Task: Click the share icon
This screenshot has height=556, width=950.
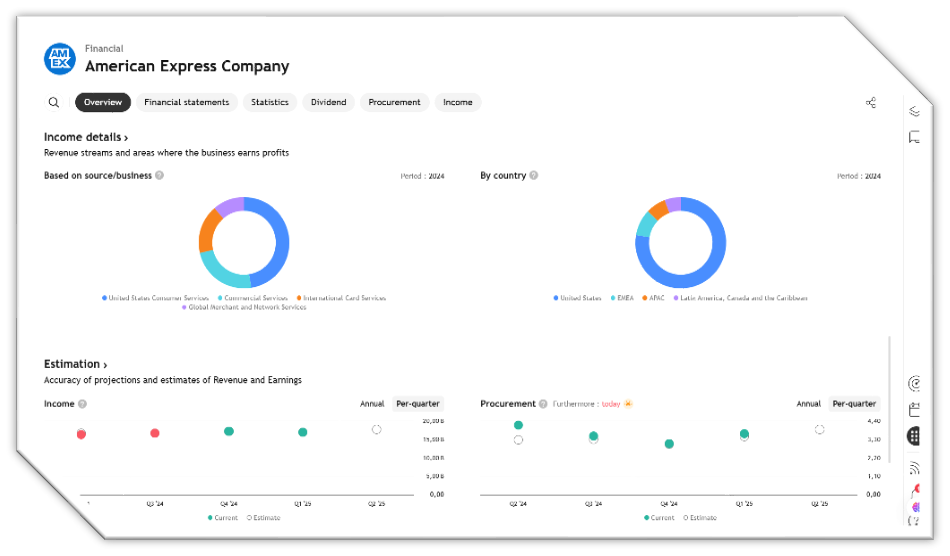Action: [x=871, y=102]
